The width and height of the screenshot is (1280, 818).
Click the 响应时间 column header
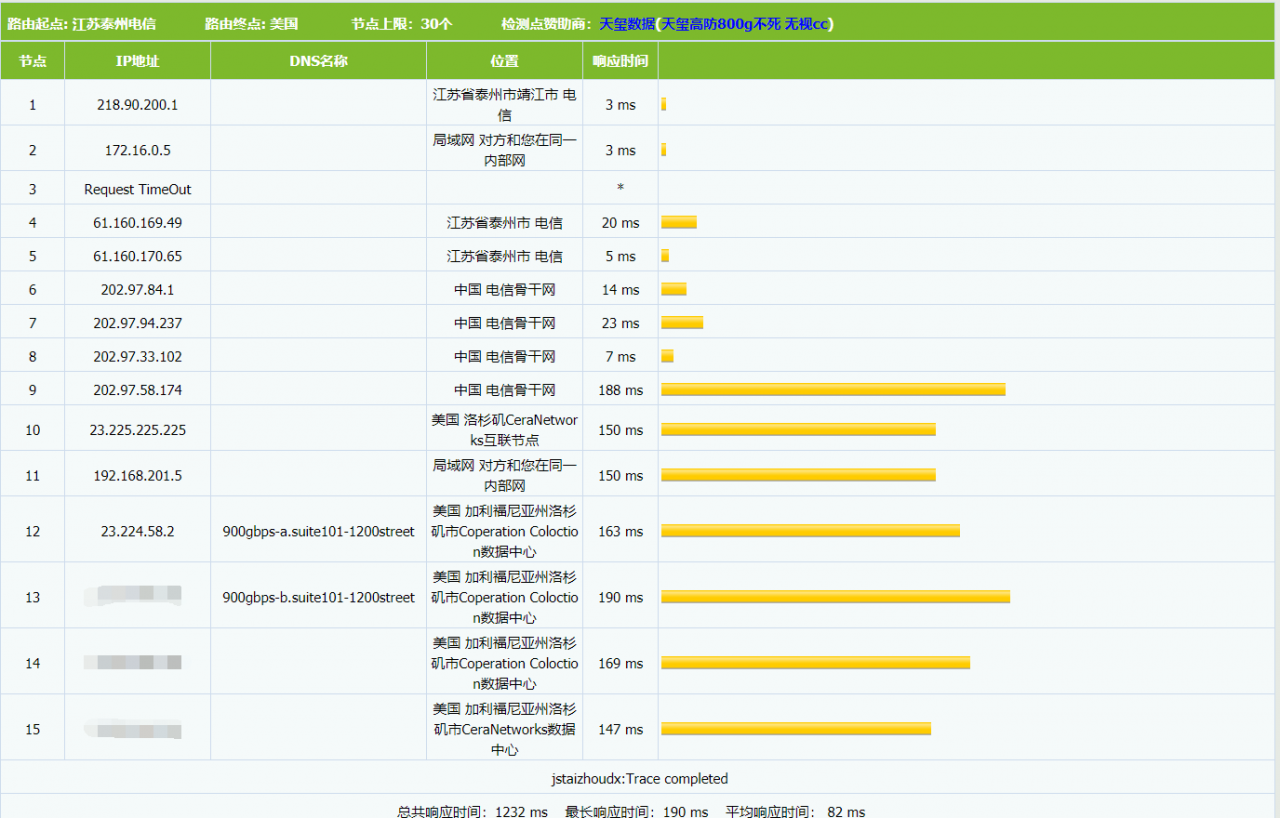click(619, 61)
